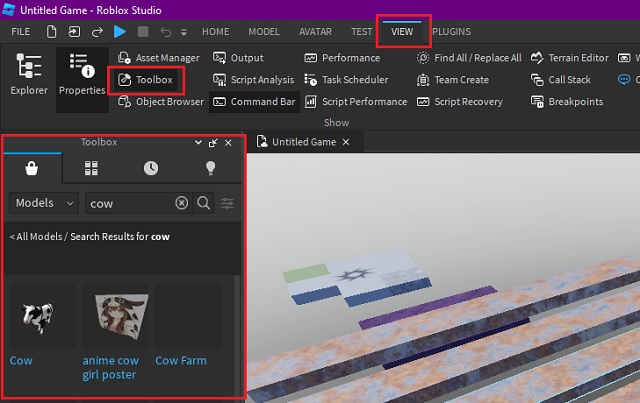Viewport: 640px width, 403px height.
Task: Open the Models category dropdown
Action: [x=44, y=203]
